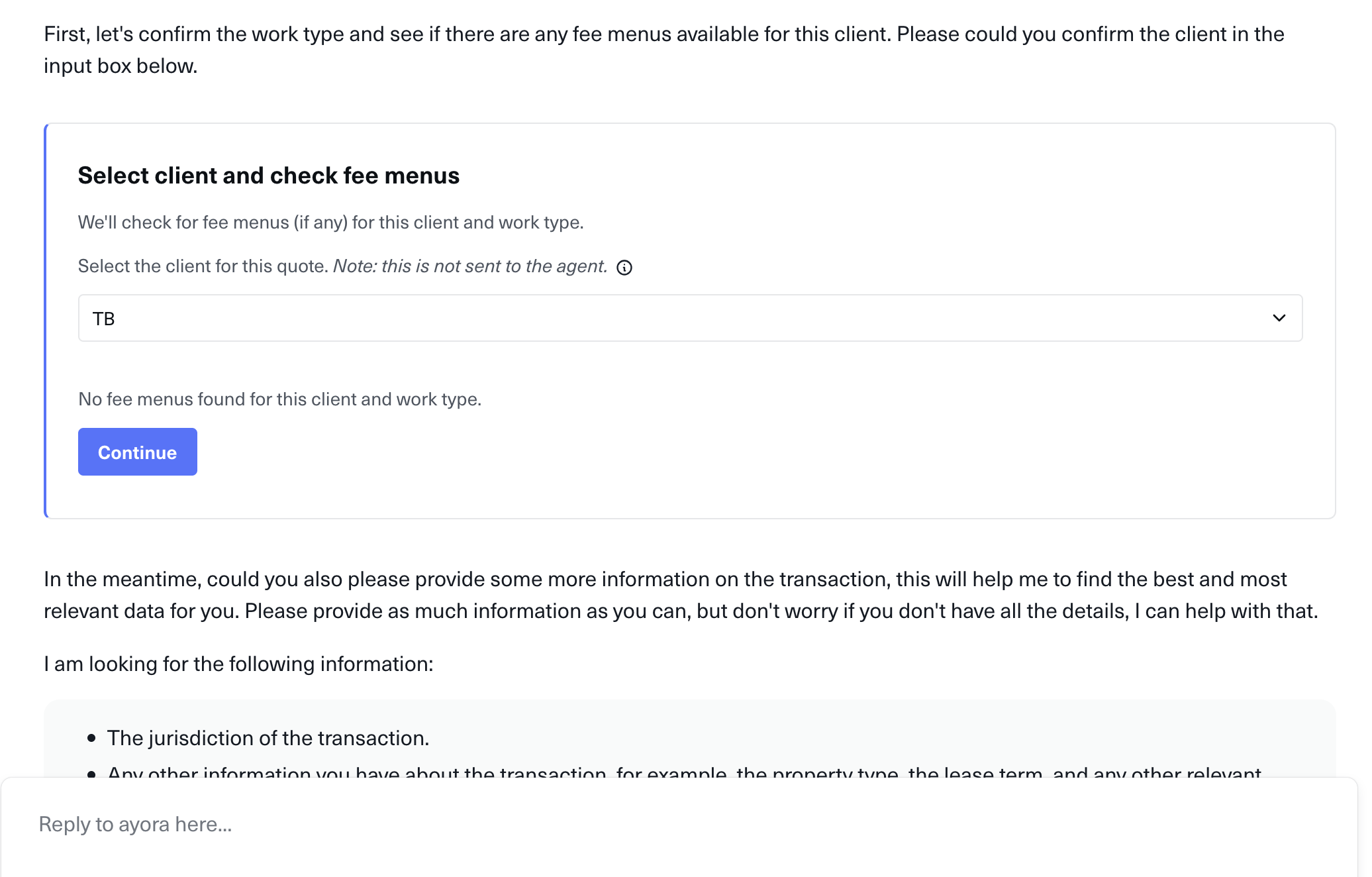Click the 'I am looking for the following' line

click(238, 664)
